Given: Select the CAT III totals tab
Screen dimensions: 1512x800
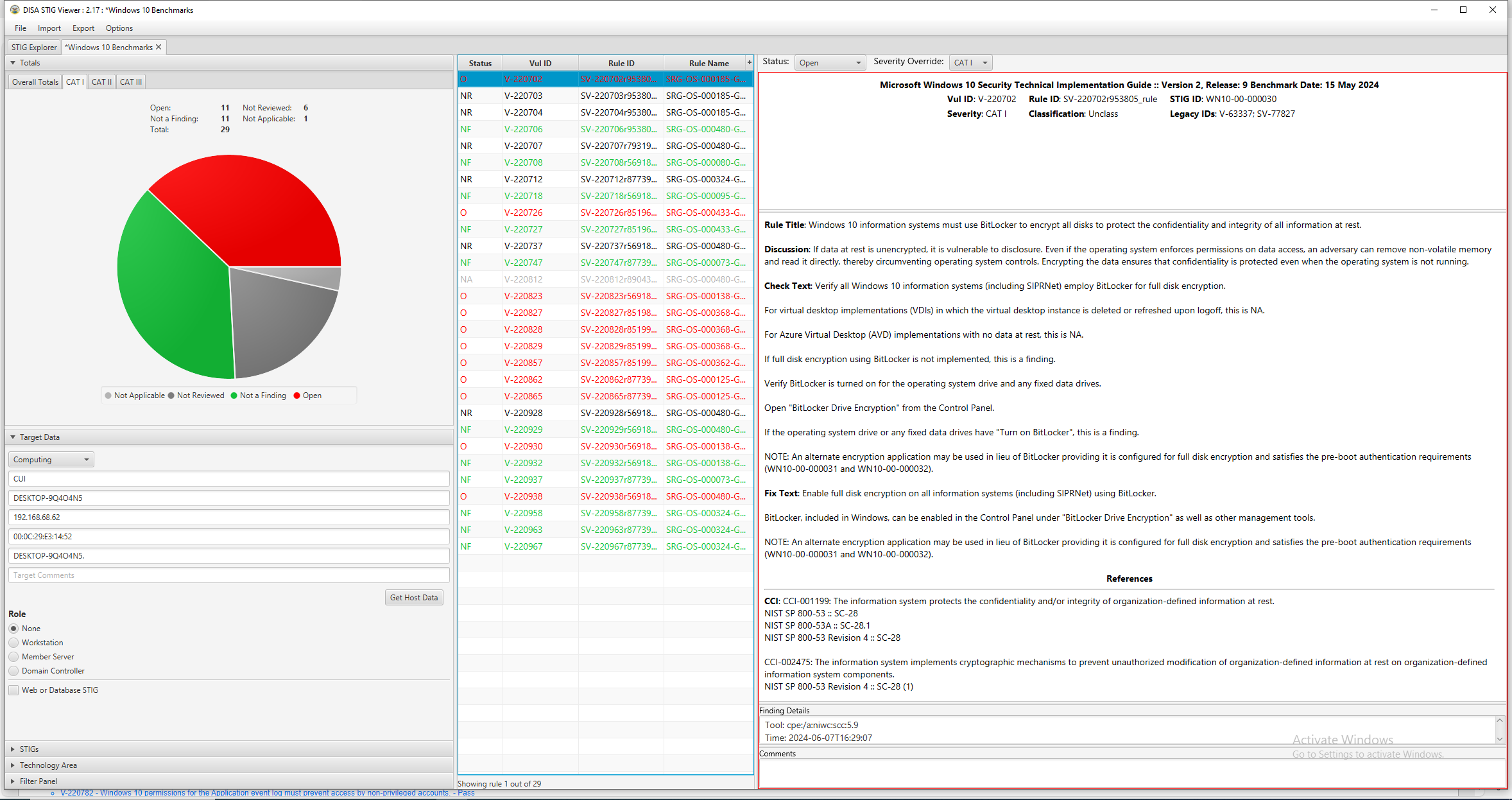Looking at the screenshot, I should pos(130,82).
